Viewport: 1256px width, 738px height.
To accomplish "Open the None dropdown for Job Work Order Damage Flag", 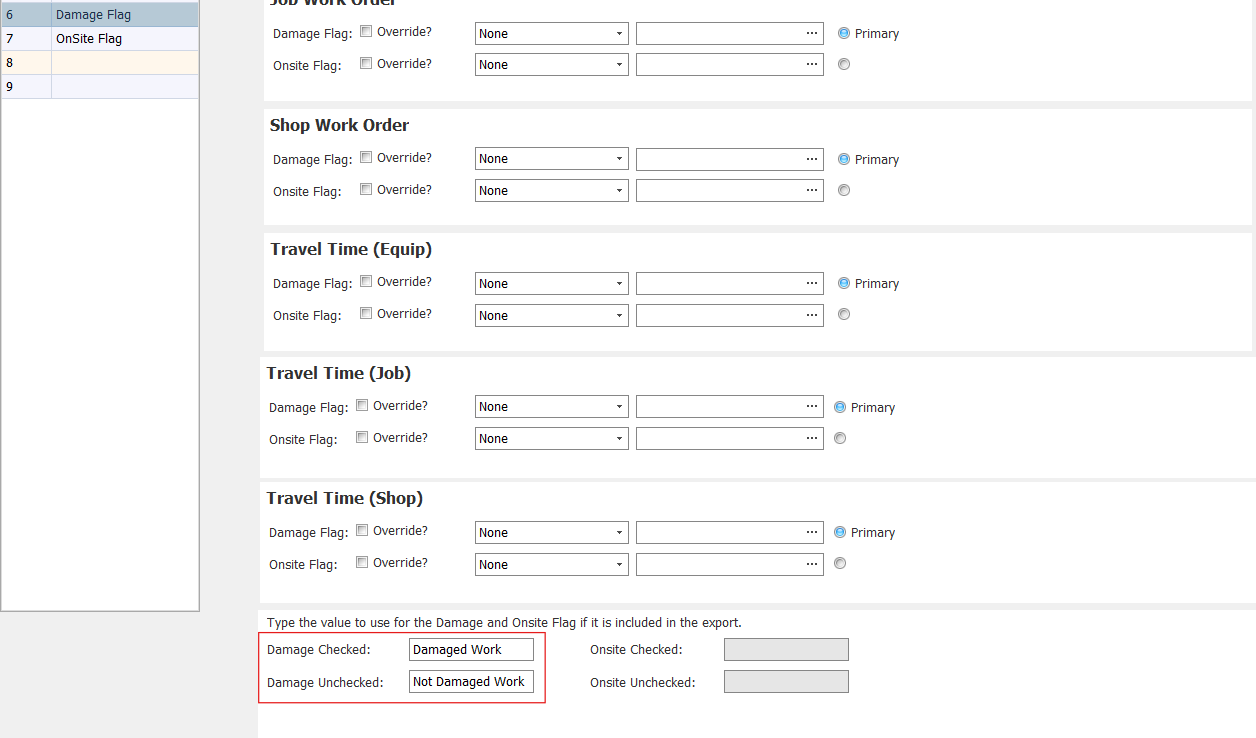I will click(618, 33).
